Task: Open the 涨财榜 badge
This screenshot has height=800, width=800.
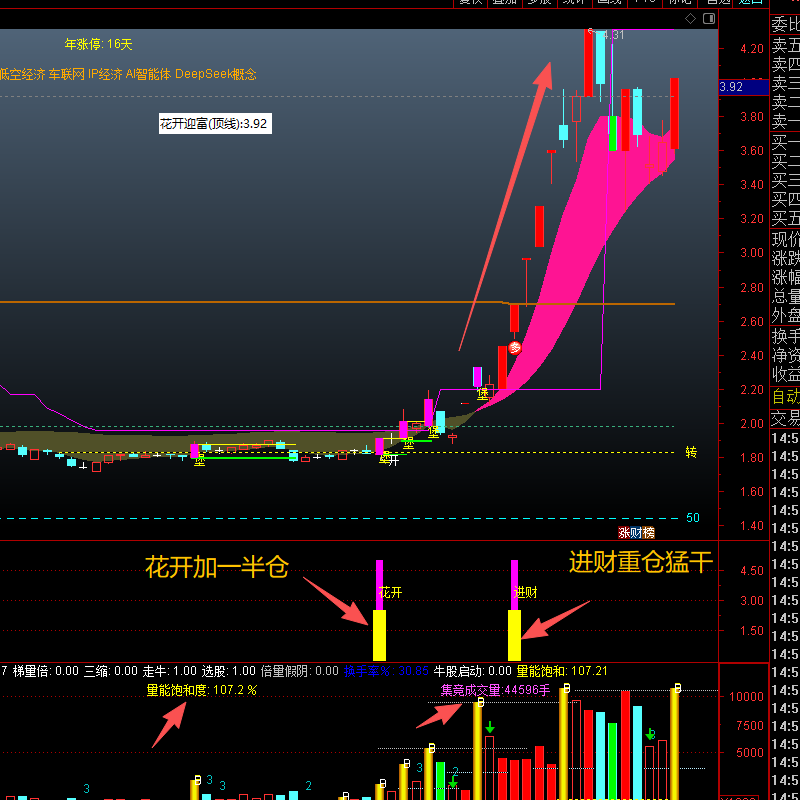Action: coord(636,533)
